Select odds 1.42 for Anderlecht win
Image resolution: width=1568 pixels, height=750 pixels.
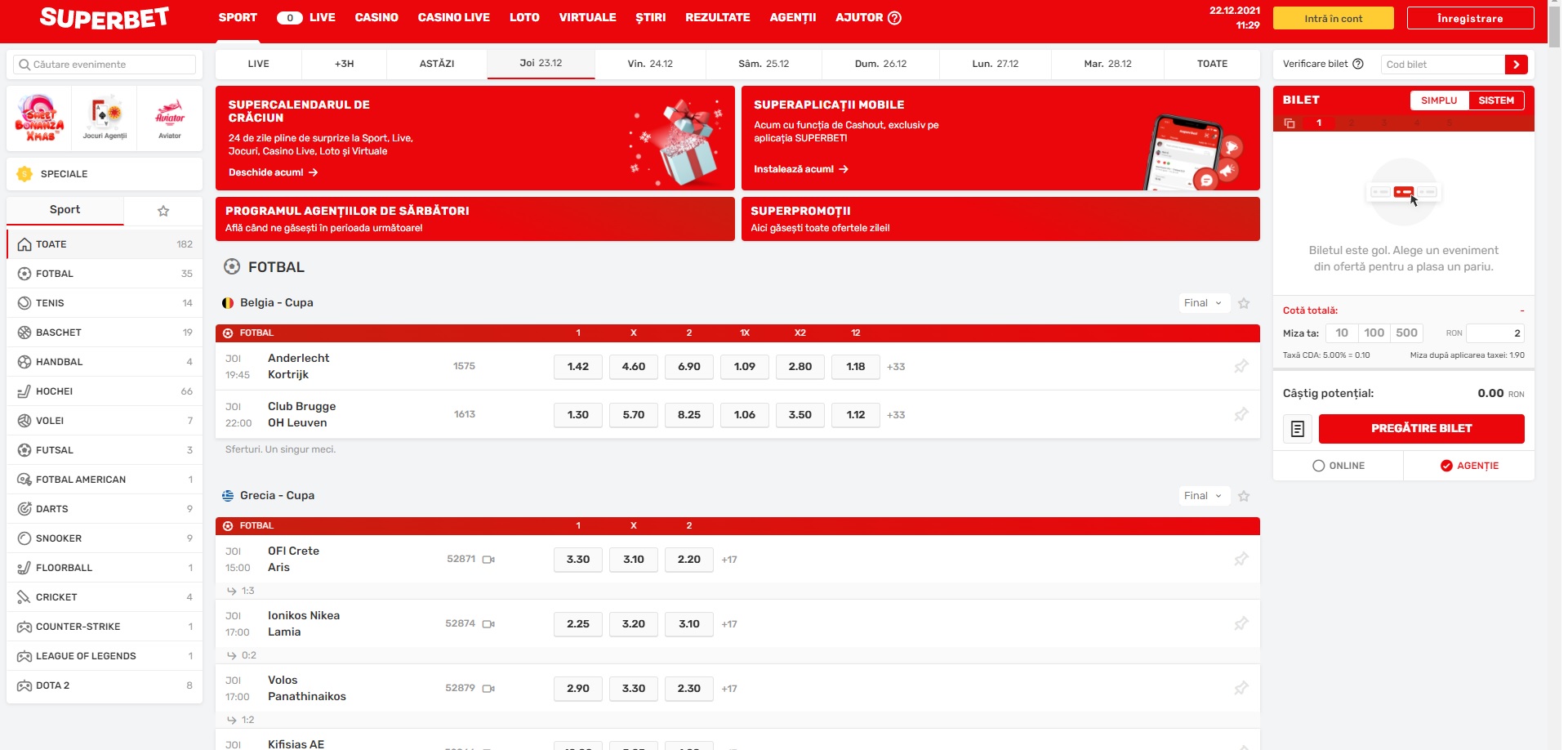(578, 367)
